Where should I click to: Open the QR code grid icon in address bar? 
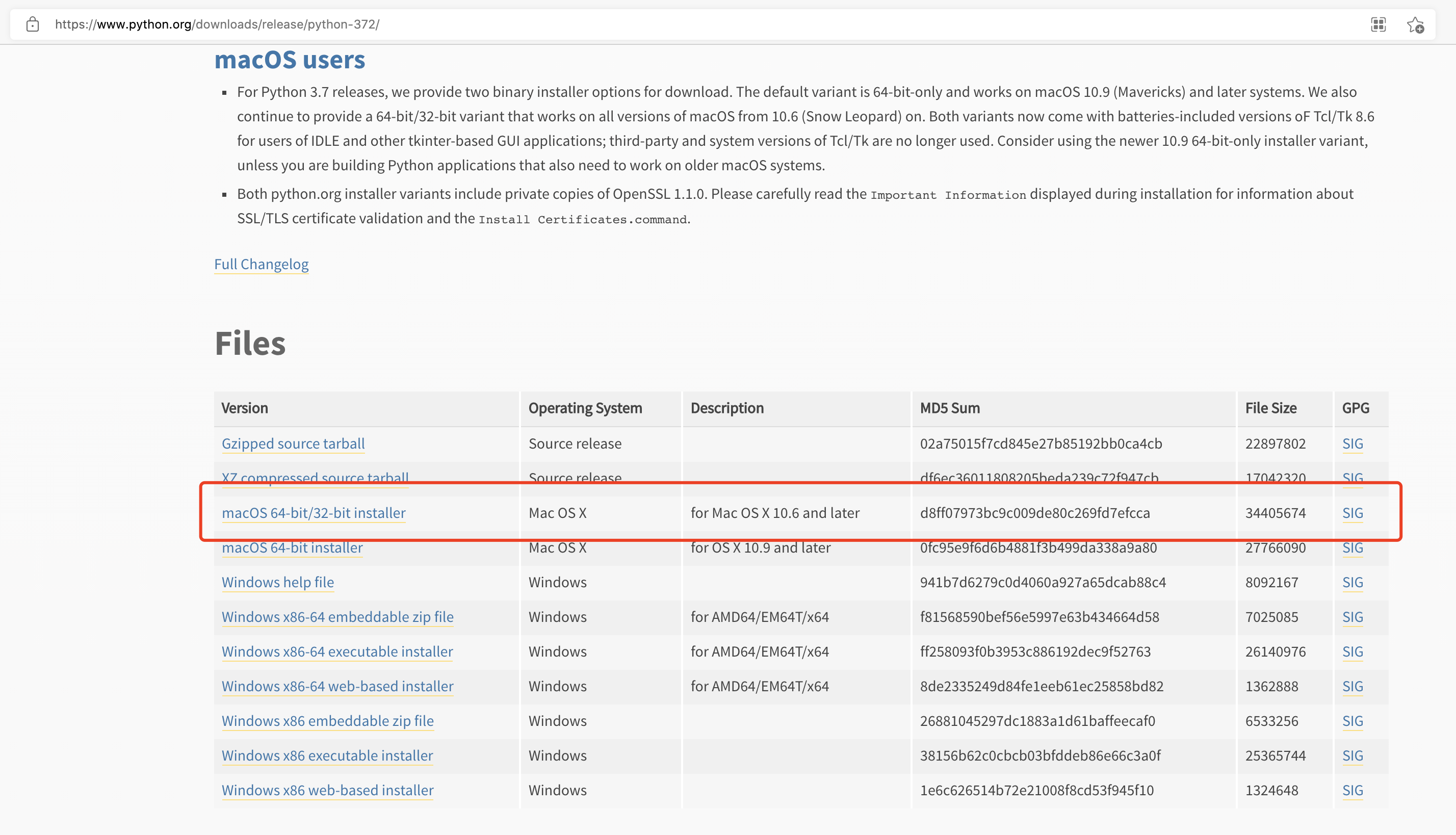pos(1378,24)
